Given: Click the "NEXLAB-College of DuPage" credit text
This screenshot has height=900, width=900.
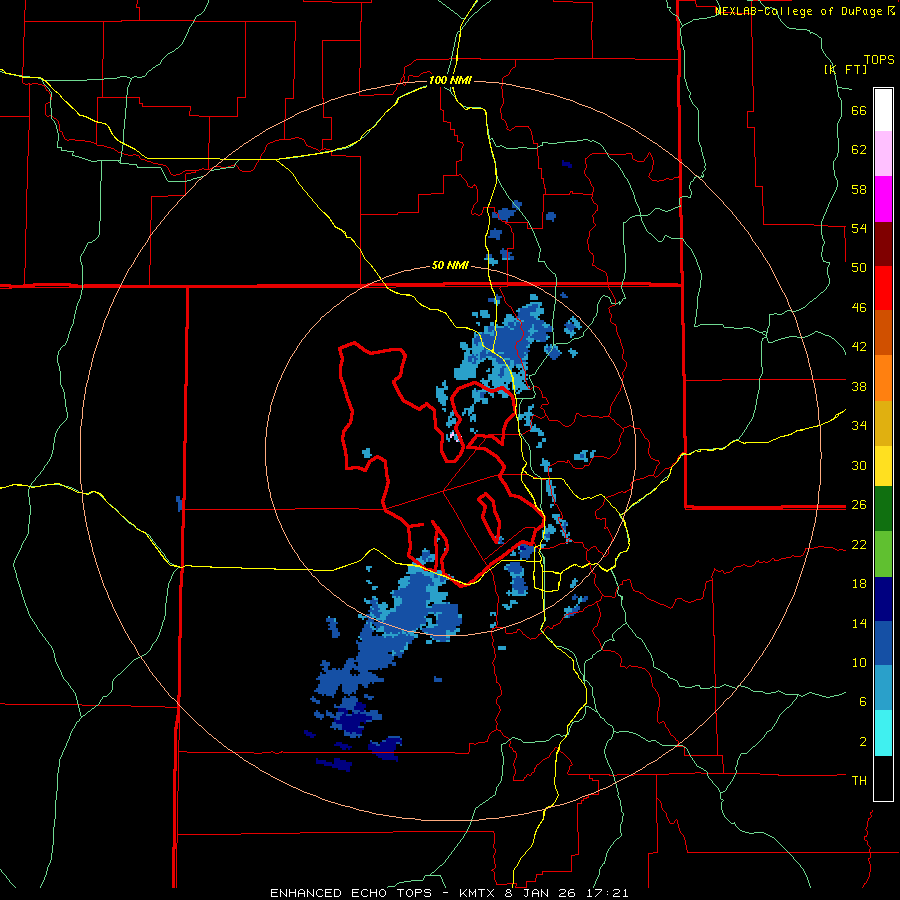Looking at the screenshot, I should click(798, 11).
